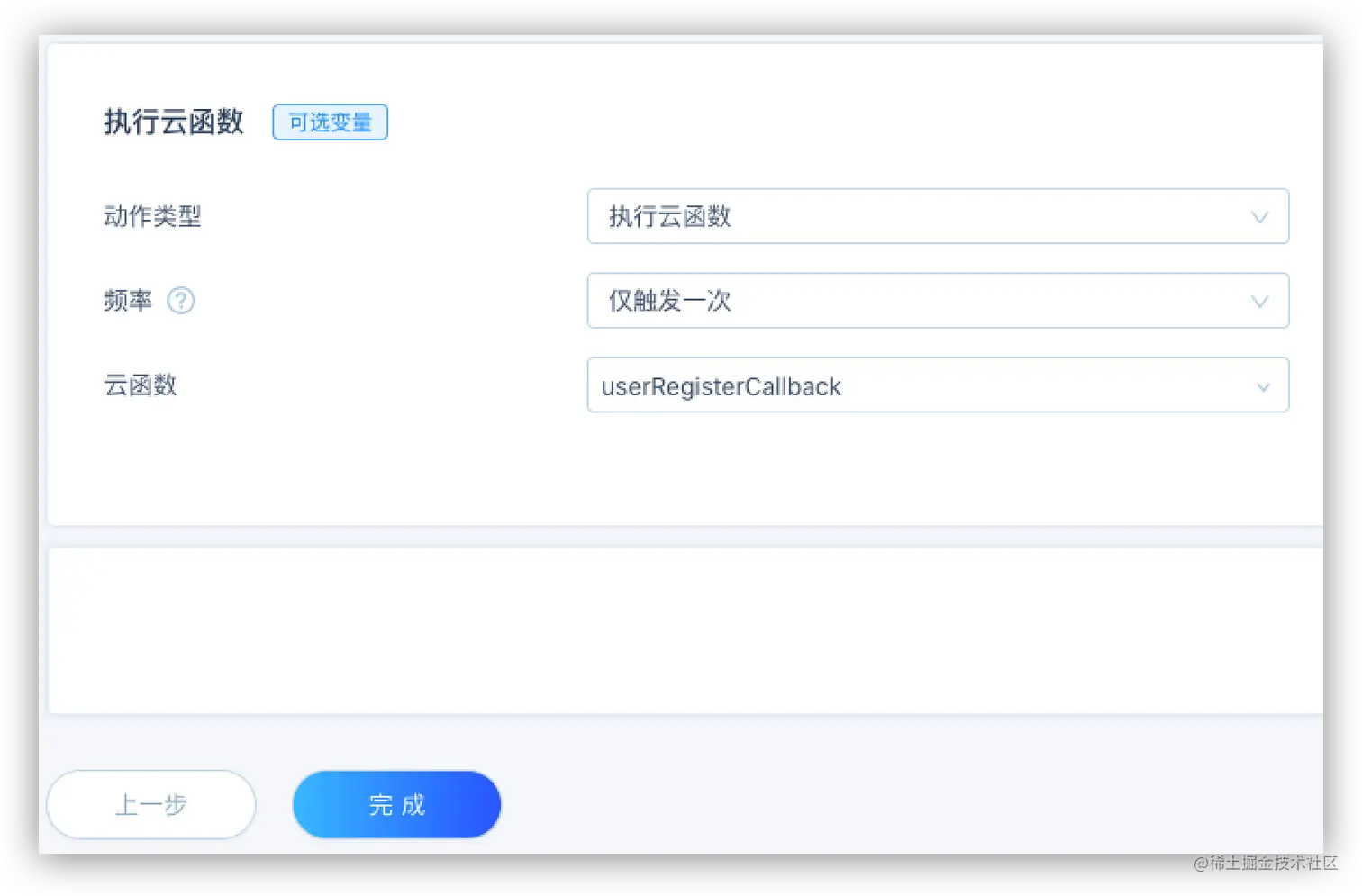Click the chevron on the userRegisterCallback select
Screen dimensions: 1362x896
1262,386
